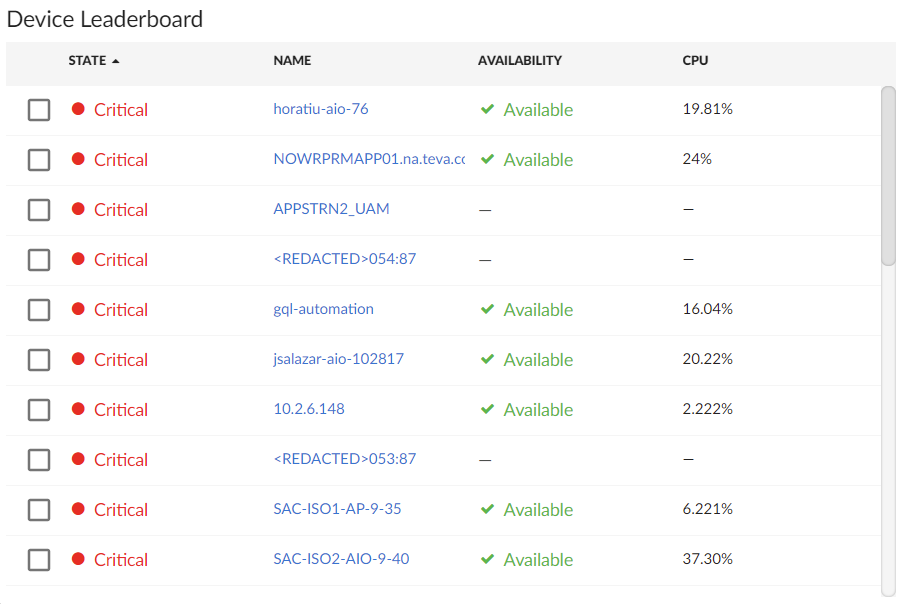Screen dimensions: 902x604
Task: Click red critical dot in APPSTRN2_UAM row
Action: tap(78, 209)
